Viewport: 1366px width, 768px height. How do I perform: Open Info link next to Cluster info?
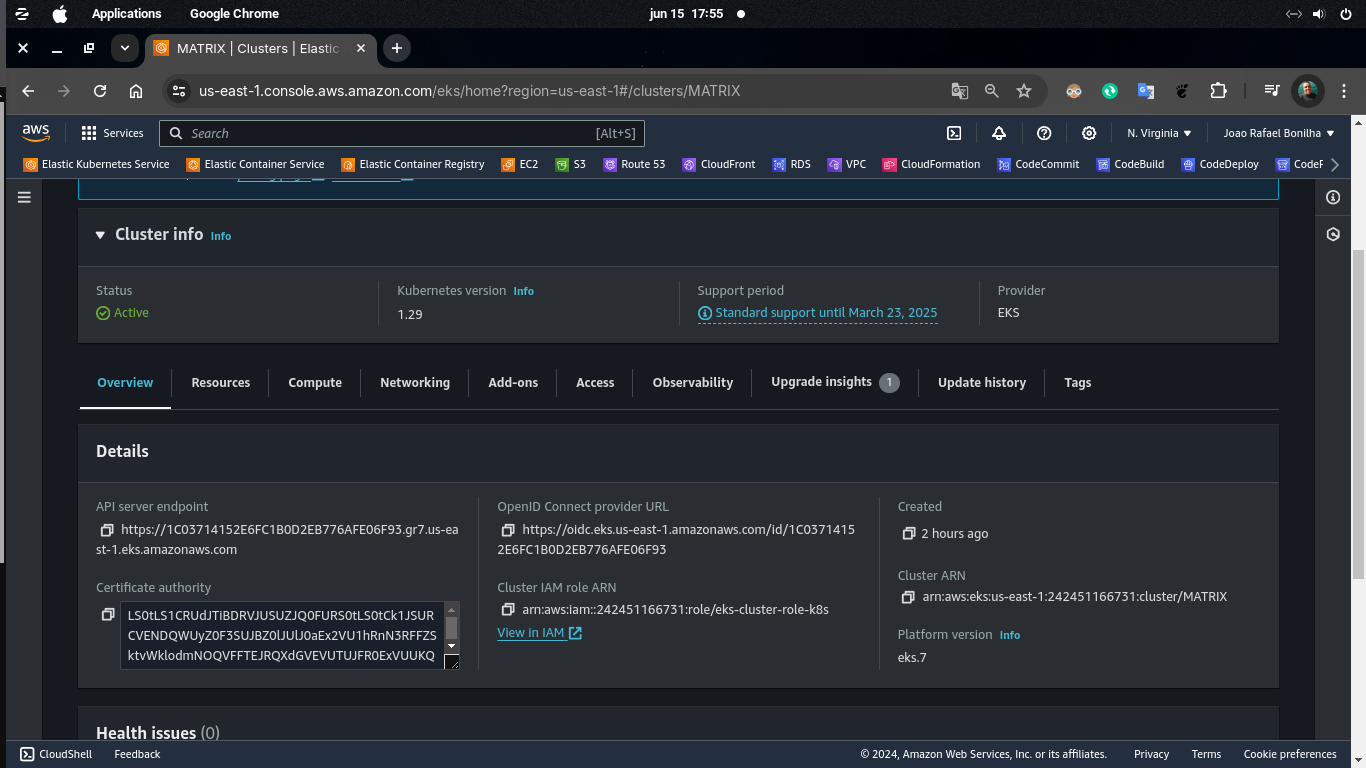point(221,236)
